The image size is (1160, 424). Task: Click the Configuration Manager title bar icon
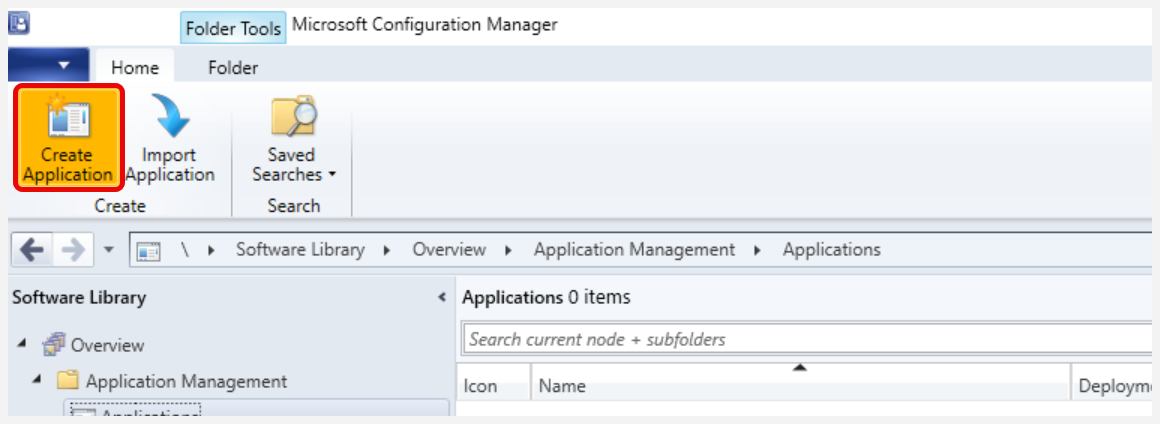[x=19, y=24]
